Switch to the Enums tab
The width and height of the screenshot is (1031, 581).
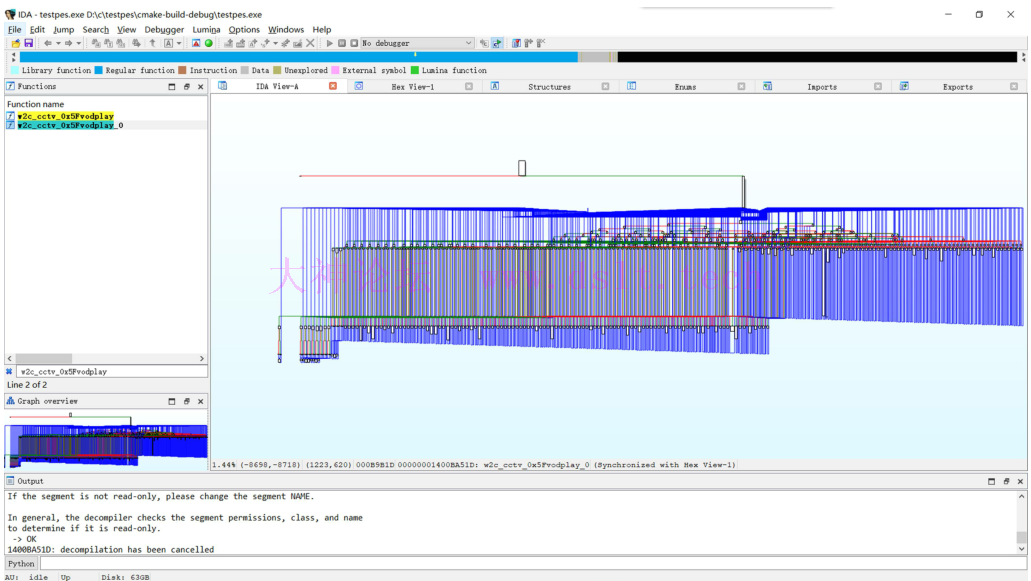pyautogui.click(x=685, y=87)
